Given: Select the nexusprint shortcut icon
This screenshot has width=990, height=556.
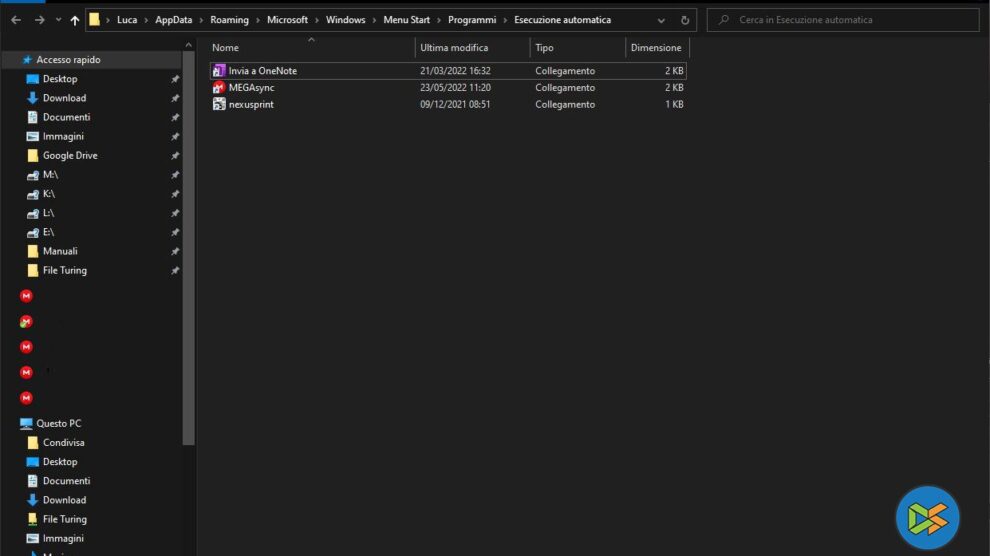Looking at the screenshot, I should pyautogui.click(x=218, y=104).
